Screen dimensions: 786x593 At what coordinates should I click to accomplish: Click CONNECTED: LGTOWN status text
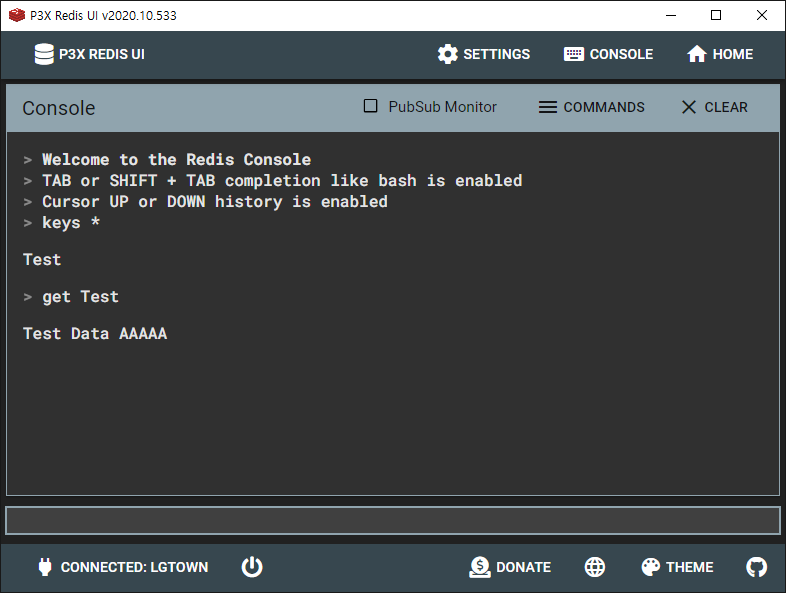pos(134,567)
